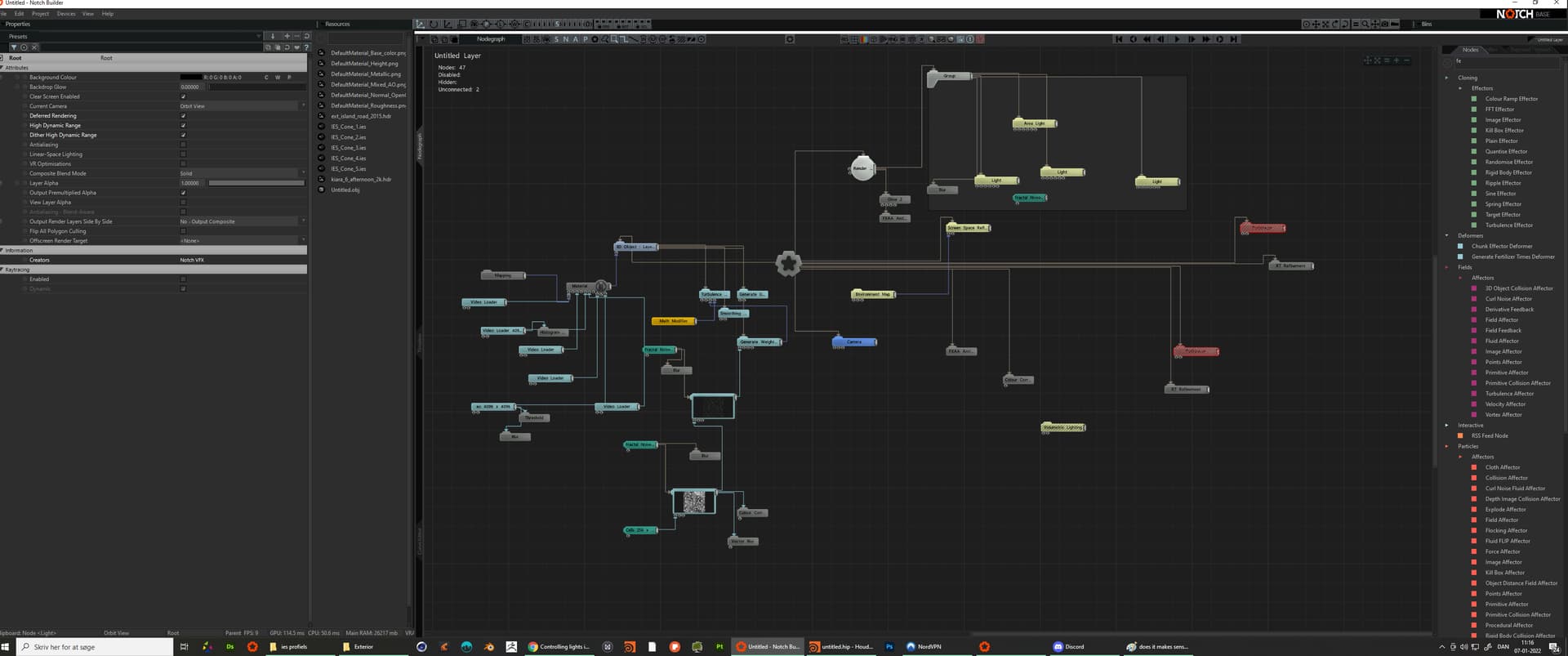
Task: Select the yellow Math Modifier node
Action: tap(674, 321)
